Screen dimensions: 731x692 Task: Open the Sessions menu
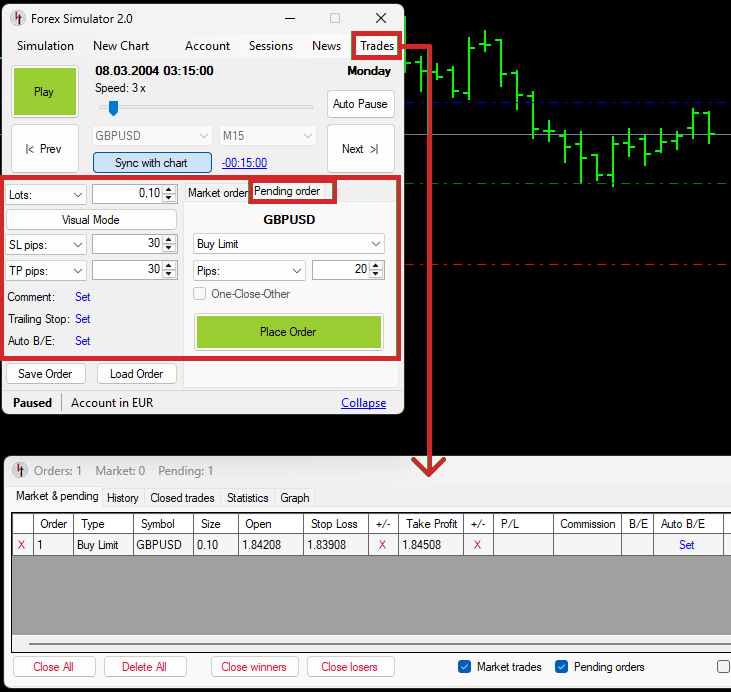click(271, 46)
